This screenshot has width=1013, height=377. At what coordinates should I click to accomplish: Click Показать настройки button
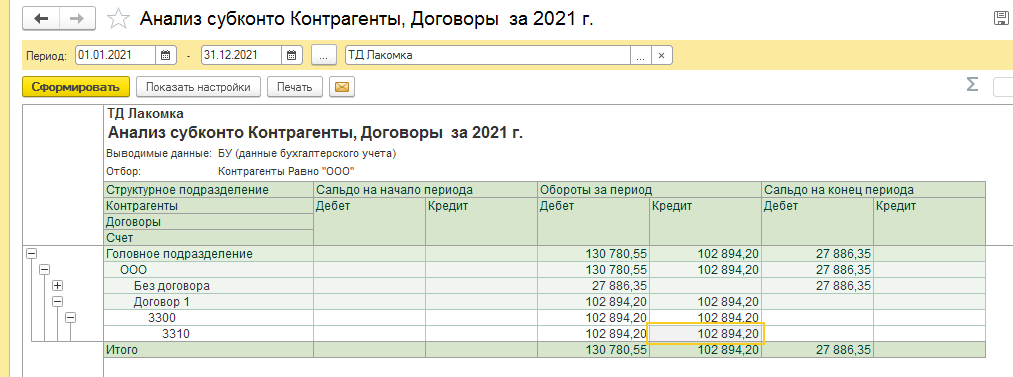click(x=198, y=87)
